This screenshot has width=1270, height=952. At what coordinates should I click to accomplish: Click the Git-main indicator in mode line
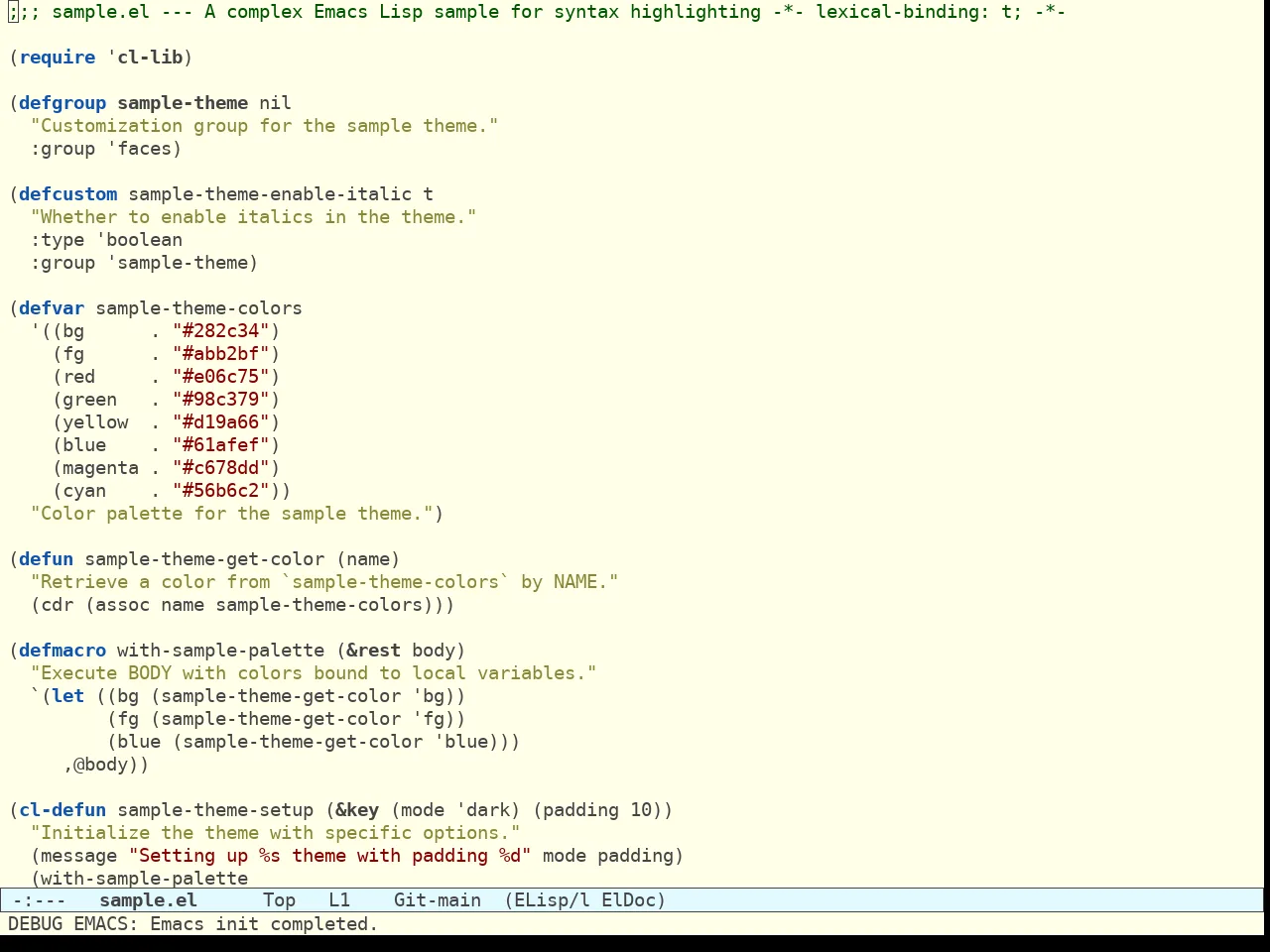click(438, 900)
